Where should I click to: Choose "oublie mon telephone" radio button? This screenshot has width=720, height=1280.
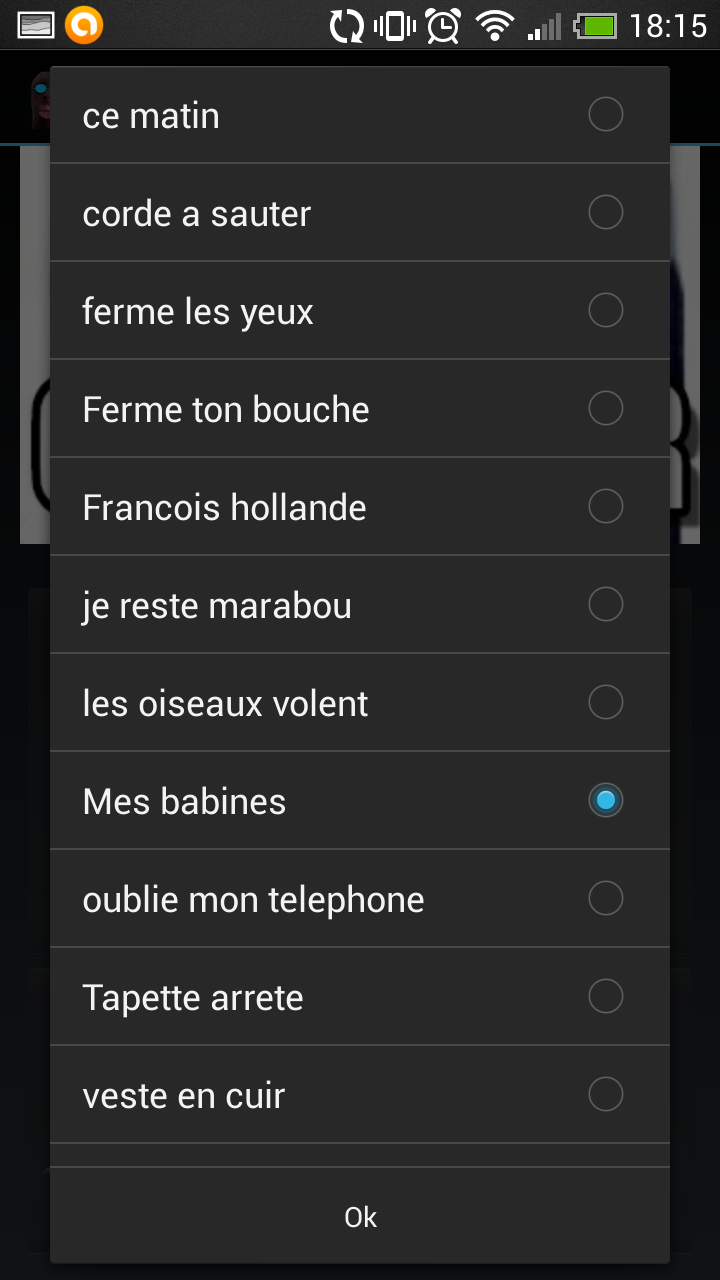[x=605, y=899]
